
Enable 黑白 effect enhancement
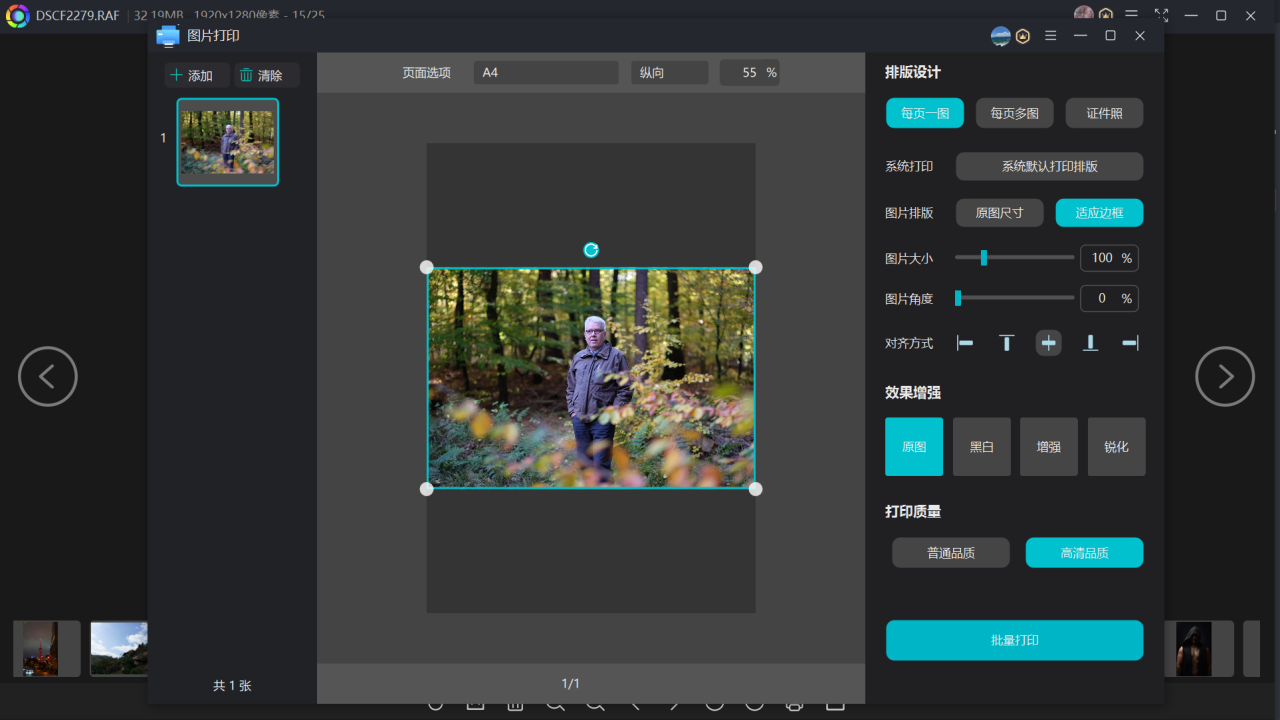point(981,447)
